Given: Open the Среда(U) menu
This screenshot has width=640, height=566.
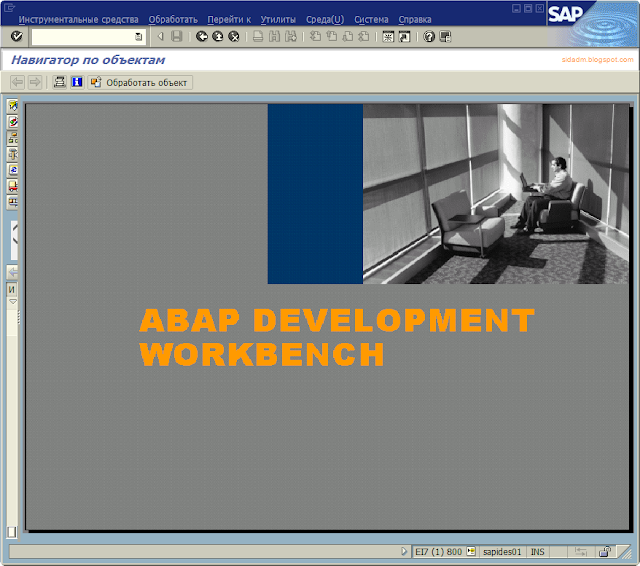Looking at the screenshot, I should coord(325,19).
